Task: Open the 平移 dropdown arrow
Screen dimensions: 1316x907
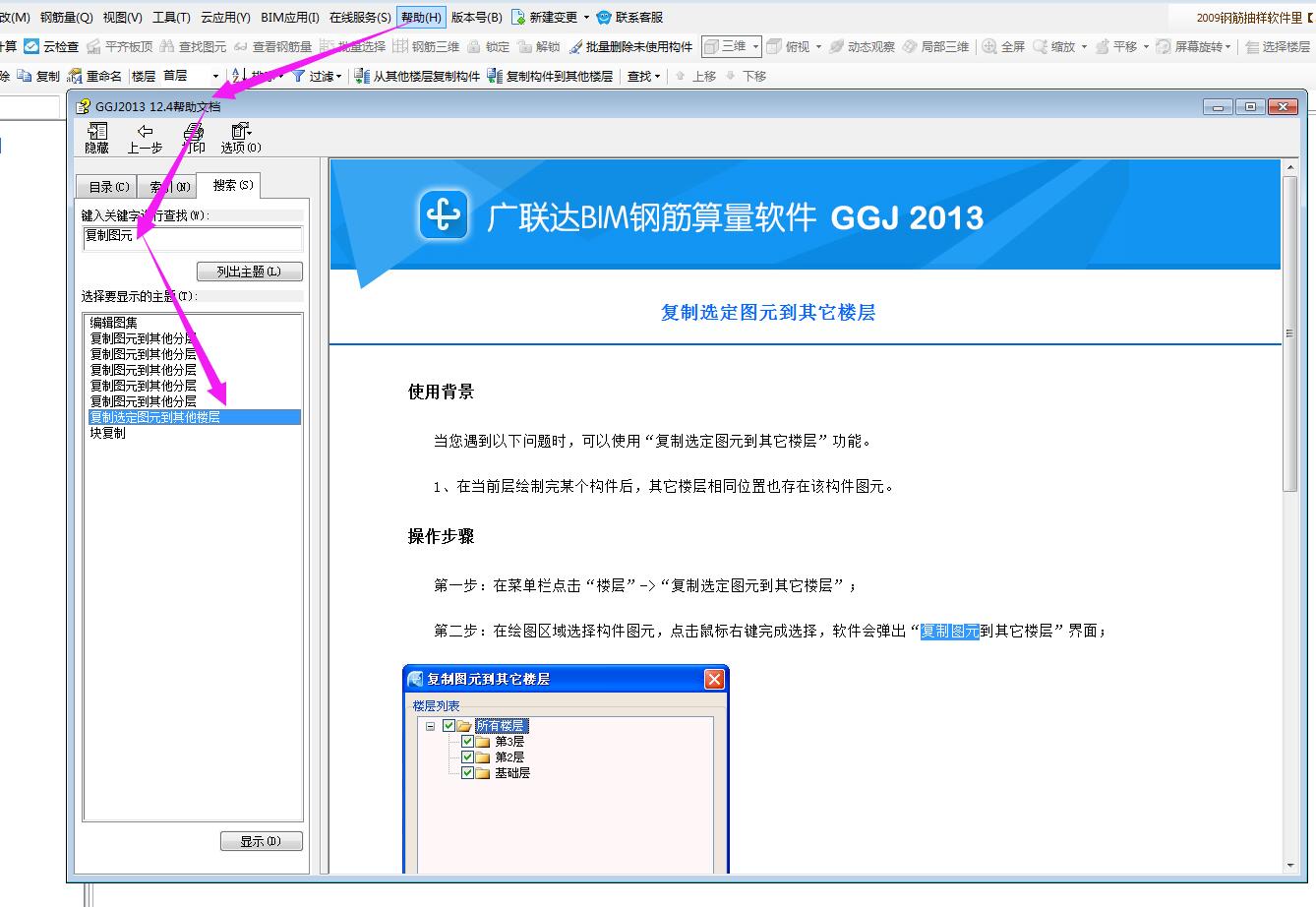Action: point(1146,46)
